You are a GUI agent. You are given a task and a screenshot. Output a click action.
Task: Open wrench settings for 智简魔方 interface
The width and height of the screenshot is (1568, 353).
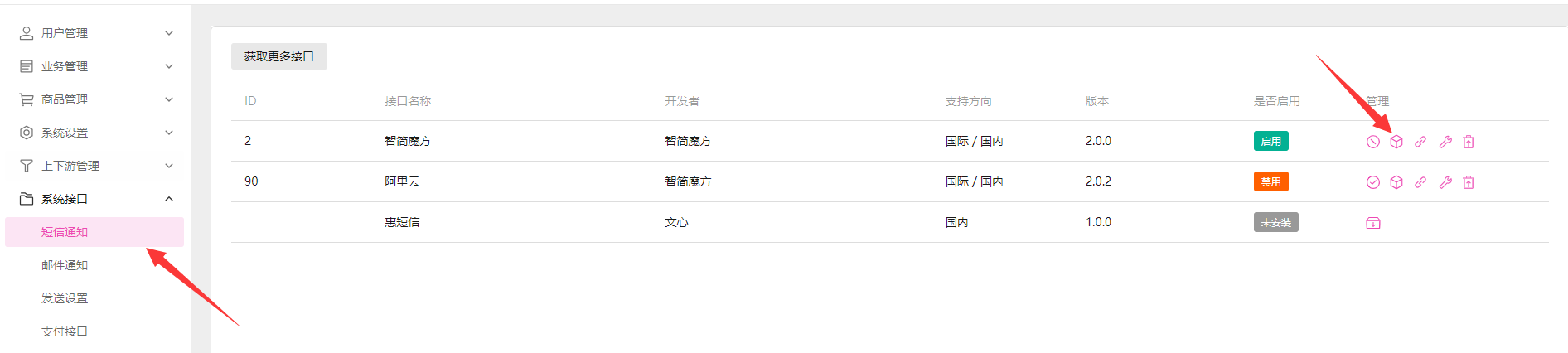[x=1445, y=142]
